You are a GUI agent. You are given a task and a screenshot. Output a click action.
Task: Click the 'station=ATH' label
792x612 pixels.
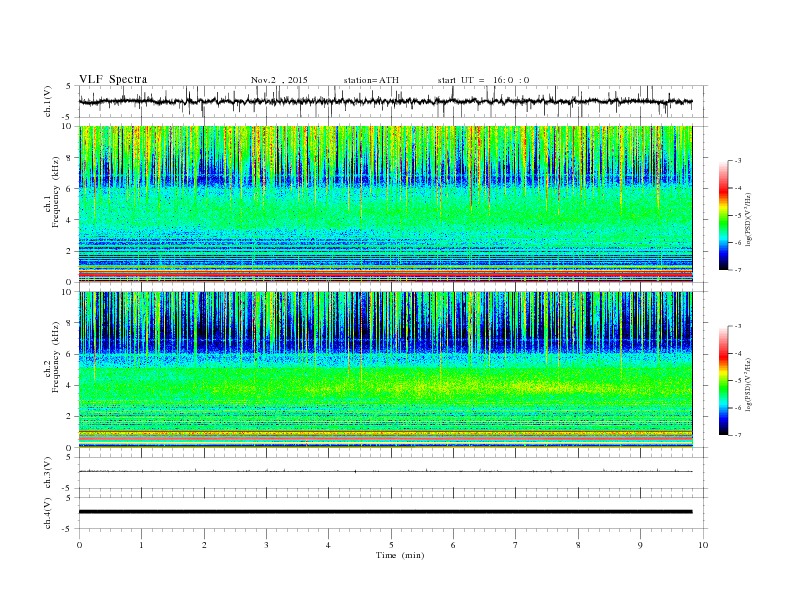click(371, 80)
